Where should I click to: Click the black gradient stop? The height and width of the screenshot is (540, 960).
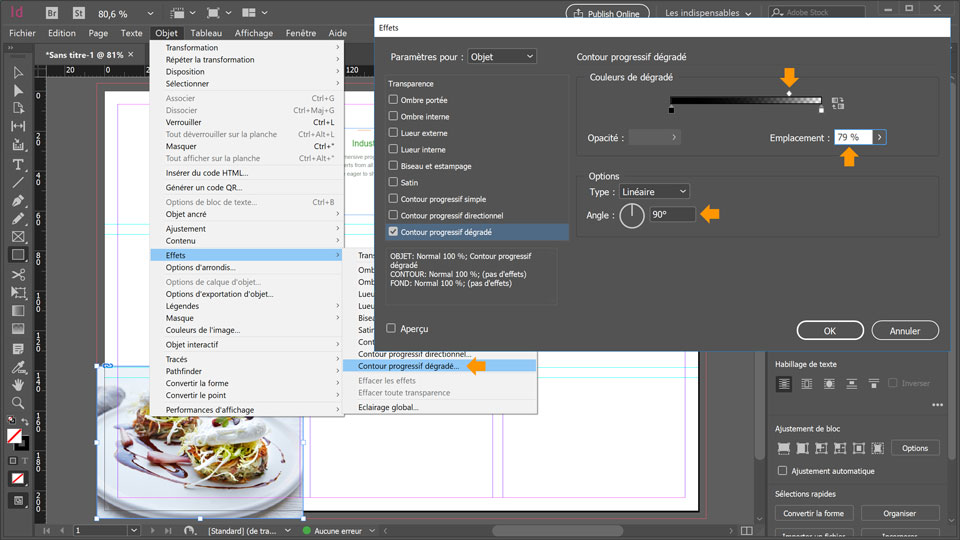[672, 110]
